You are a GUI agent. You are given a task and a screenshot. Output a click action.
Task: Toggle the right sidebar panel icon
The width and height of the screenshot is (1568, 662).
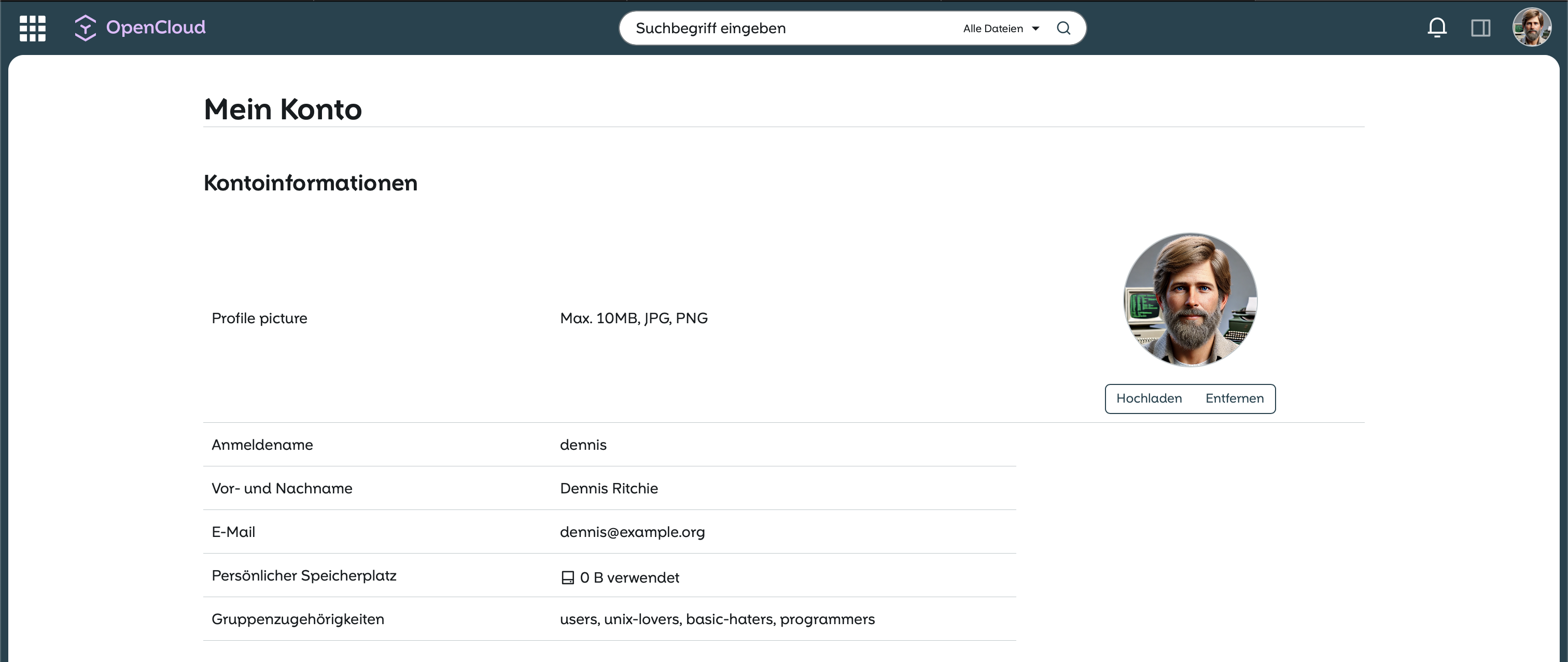pos(1480,28)
